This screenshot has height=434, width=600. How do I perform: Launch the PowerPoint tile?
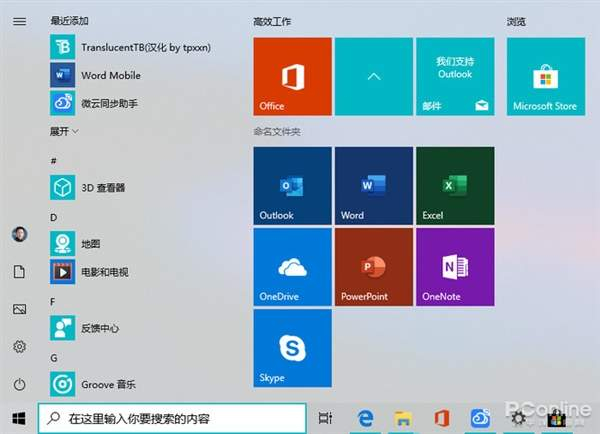374,267
